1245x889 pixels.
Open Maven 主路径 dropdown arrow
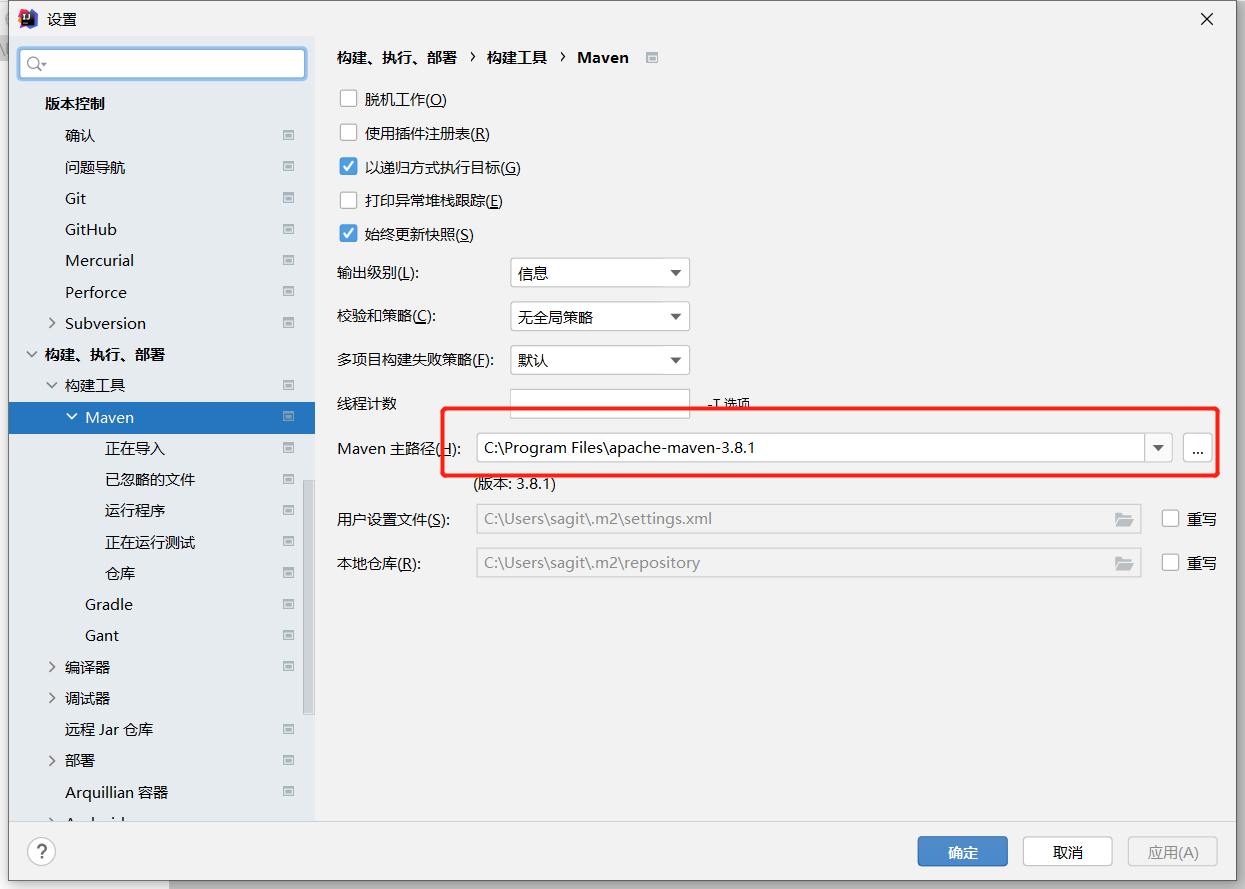1159,448
